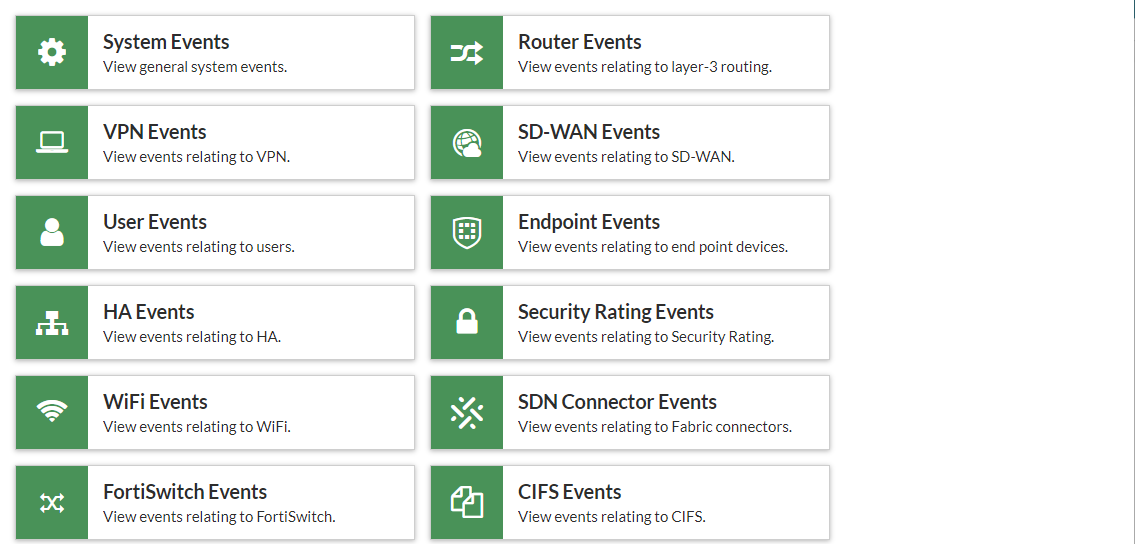Click the WiFi Events signal icon

pos(52,412)
